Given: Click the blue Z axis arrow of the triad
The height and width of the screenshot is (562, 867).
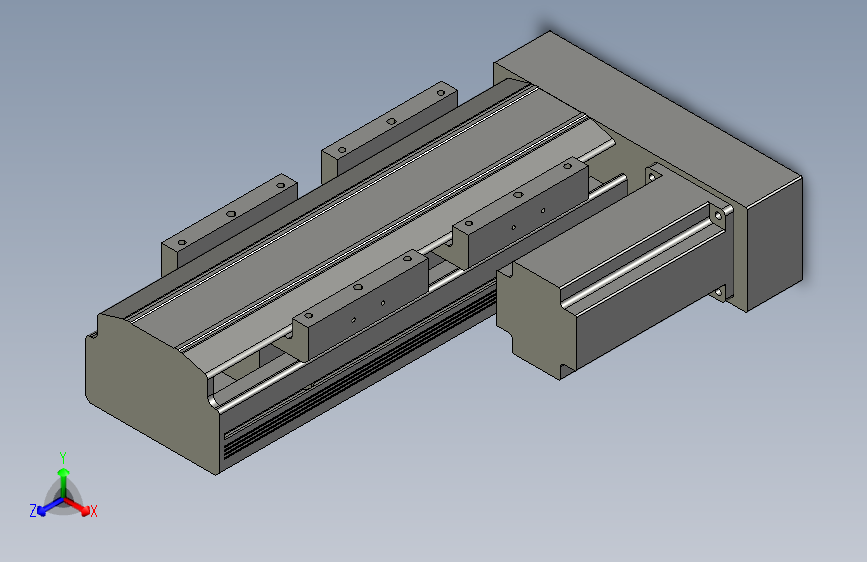Looking at the screenshot, I should 50,507.
